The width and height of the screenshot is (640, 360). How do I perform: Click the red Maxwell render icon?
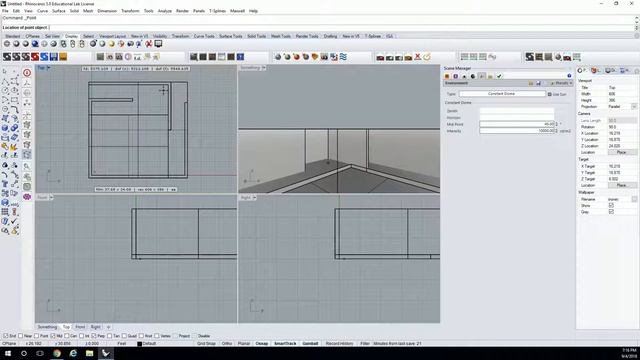[35, 57]
